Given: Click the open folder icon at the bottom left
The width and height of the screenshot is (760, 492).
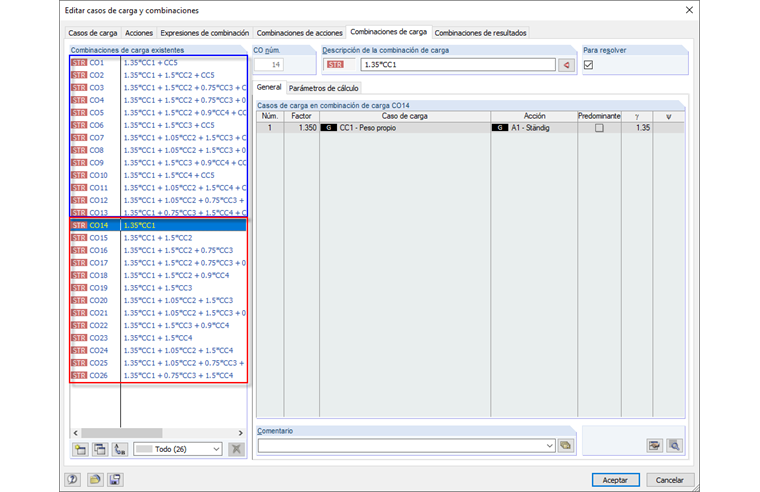Looking at the screenshot, I should tap(95, 480).
